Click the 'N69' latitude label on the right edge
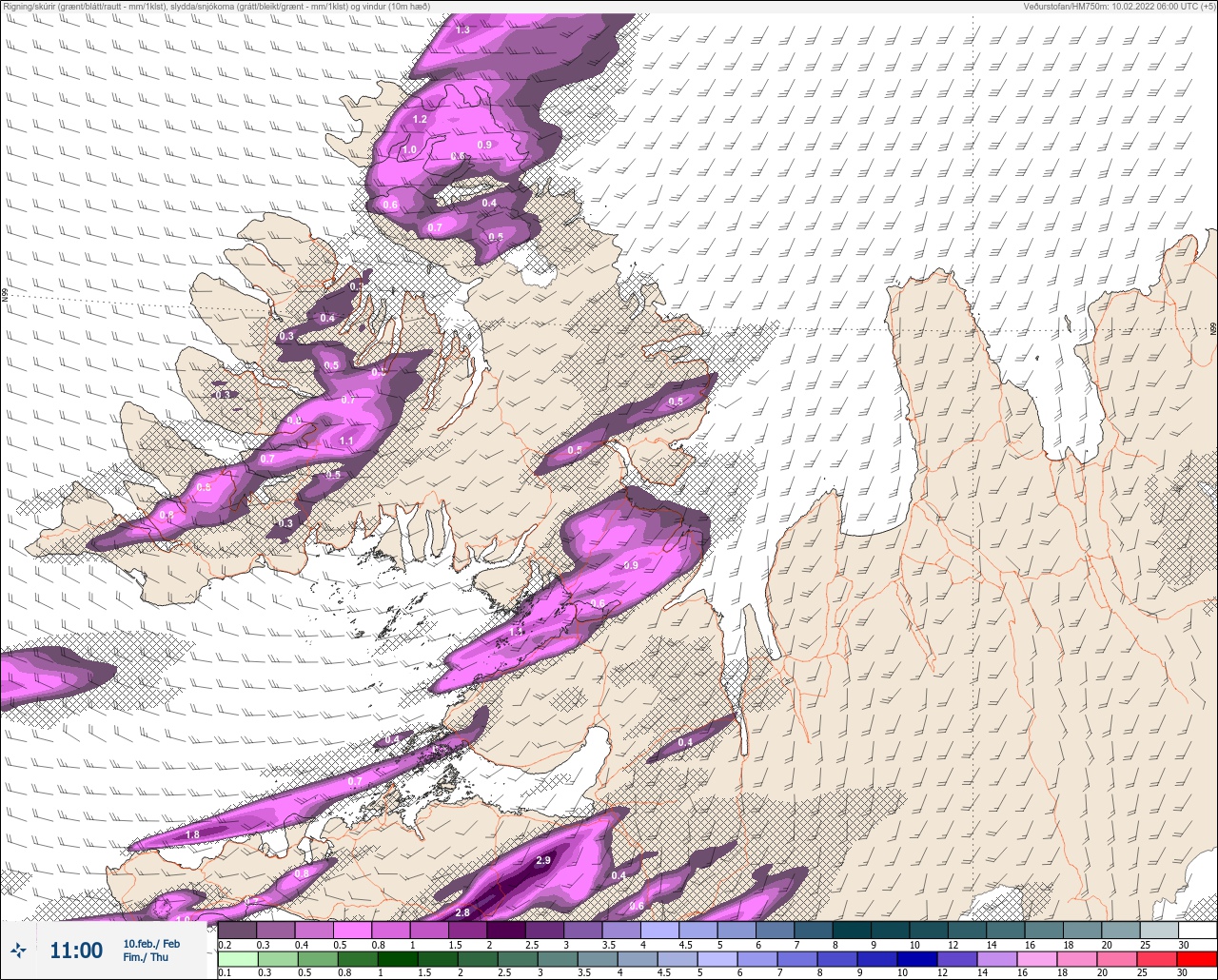The width and height of the screenshot is (1218, 980). coord(1213,327)
